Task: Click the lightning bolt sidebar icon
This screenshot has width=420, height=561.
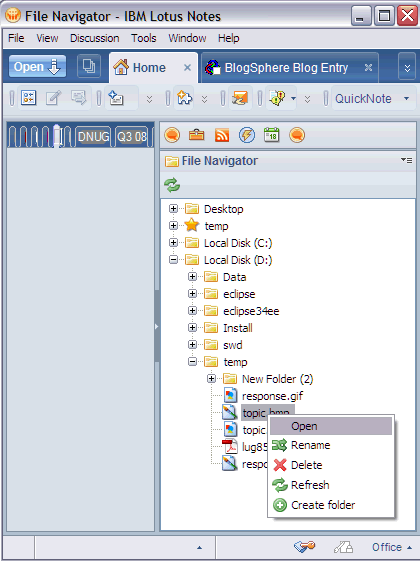Action: point(247,135)
